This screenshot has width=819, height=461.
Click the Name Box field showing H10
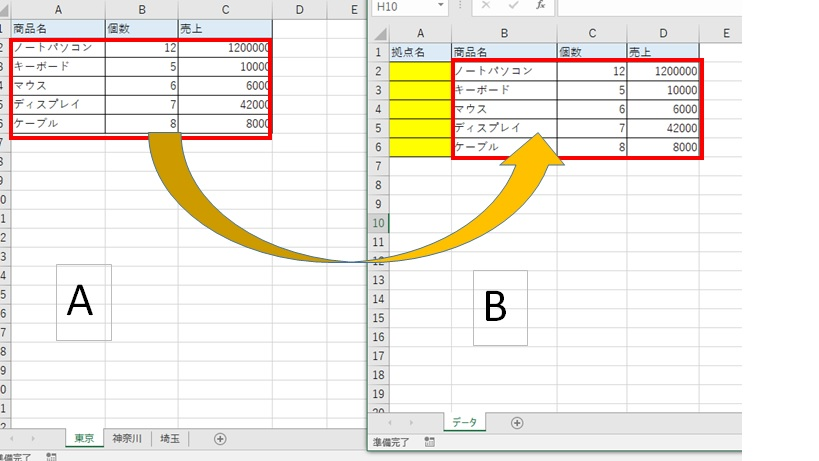pos(400,6)
